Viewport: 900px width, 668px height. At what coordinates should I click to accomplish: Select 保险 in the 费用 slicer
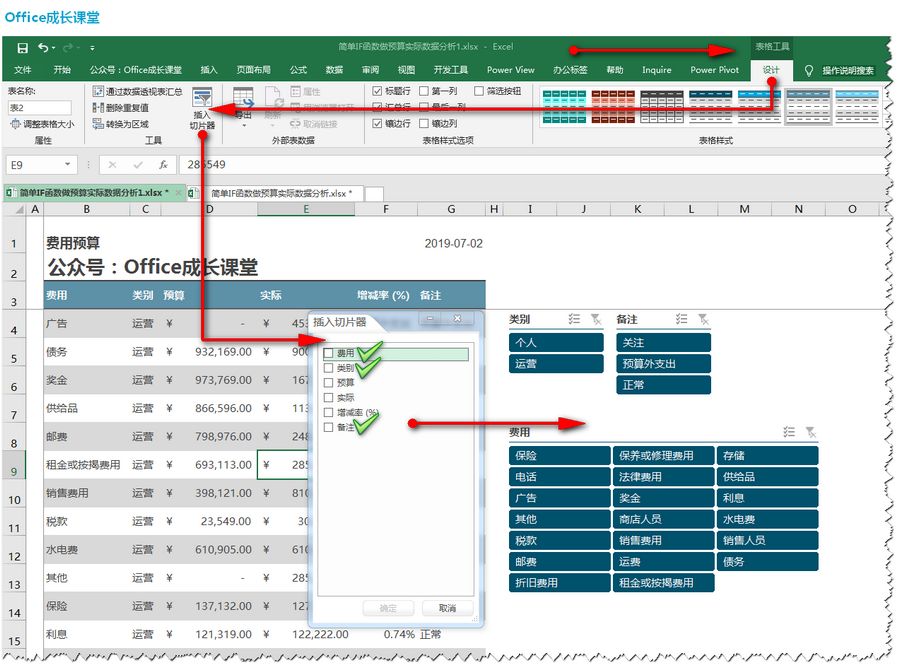click(x=559, y=456)
